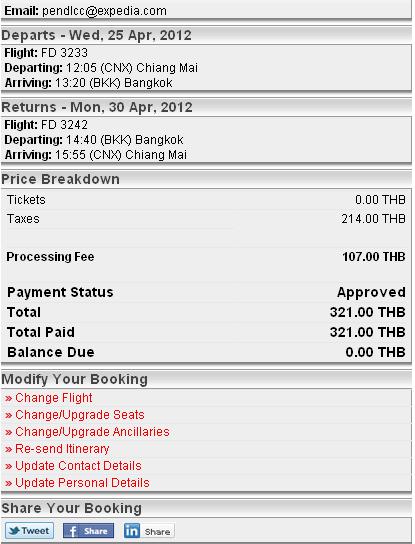Share booking on Facebook
The image size is (415, 544).
[x=88, y=531]
